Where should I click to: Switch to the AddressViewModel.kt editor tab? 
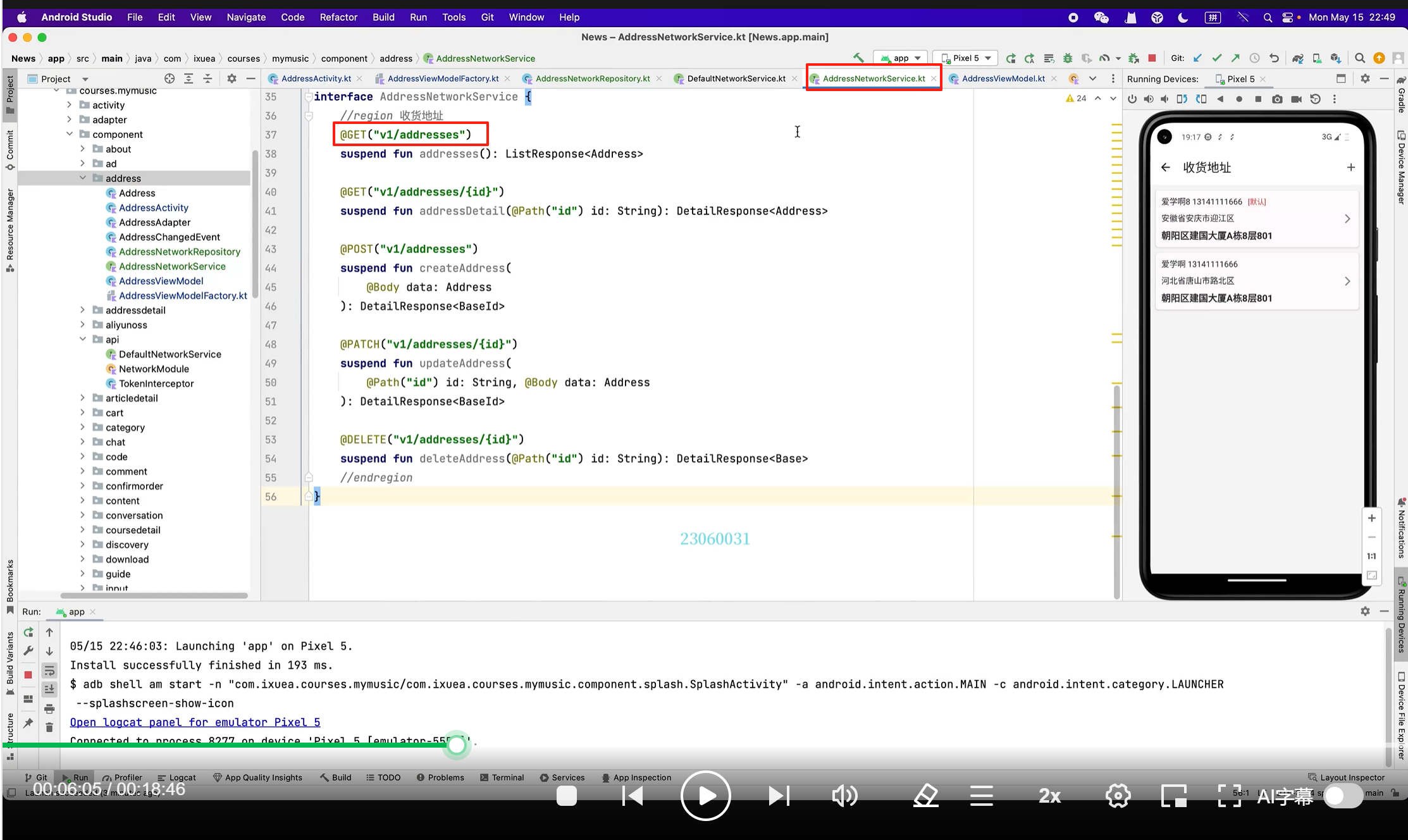coord(1003,78)
